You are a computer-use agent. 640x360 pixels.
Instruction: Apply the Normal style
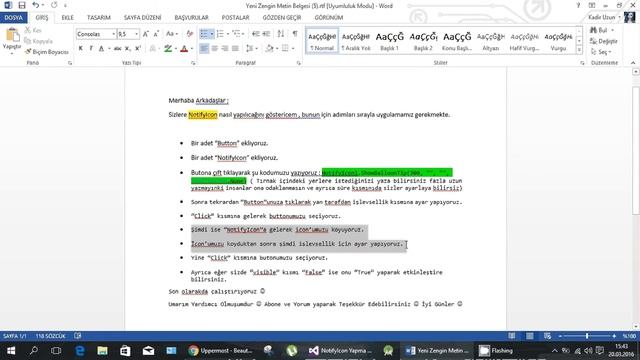(x=322, y=41)
